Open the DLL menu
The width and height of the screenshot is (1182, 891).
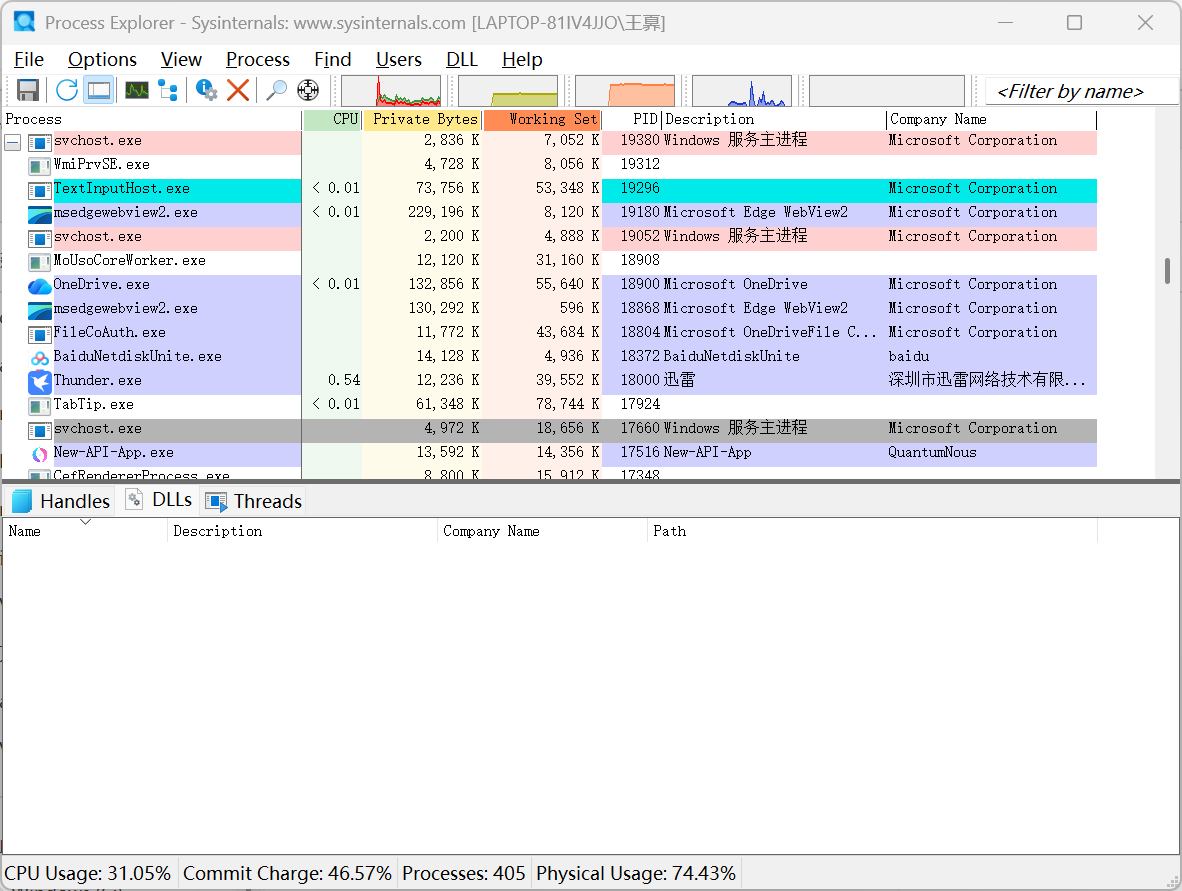[x=461, y=60]
